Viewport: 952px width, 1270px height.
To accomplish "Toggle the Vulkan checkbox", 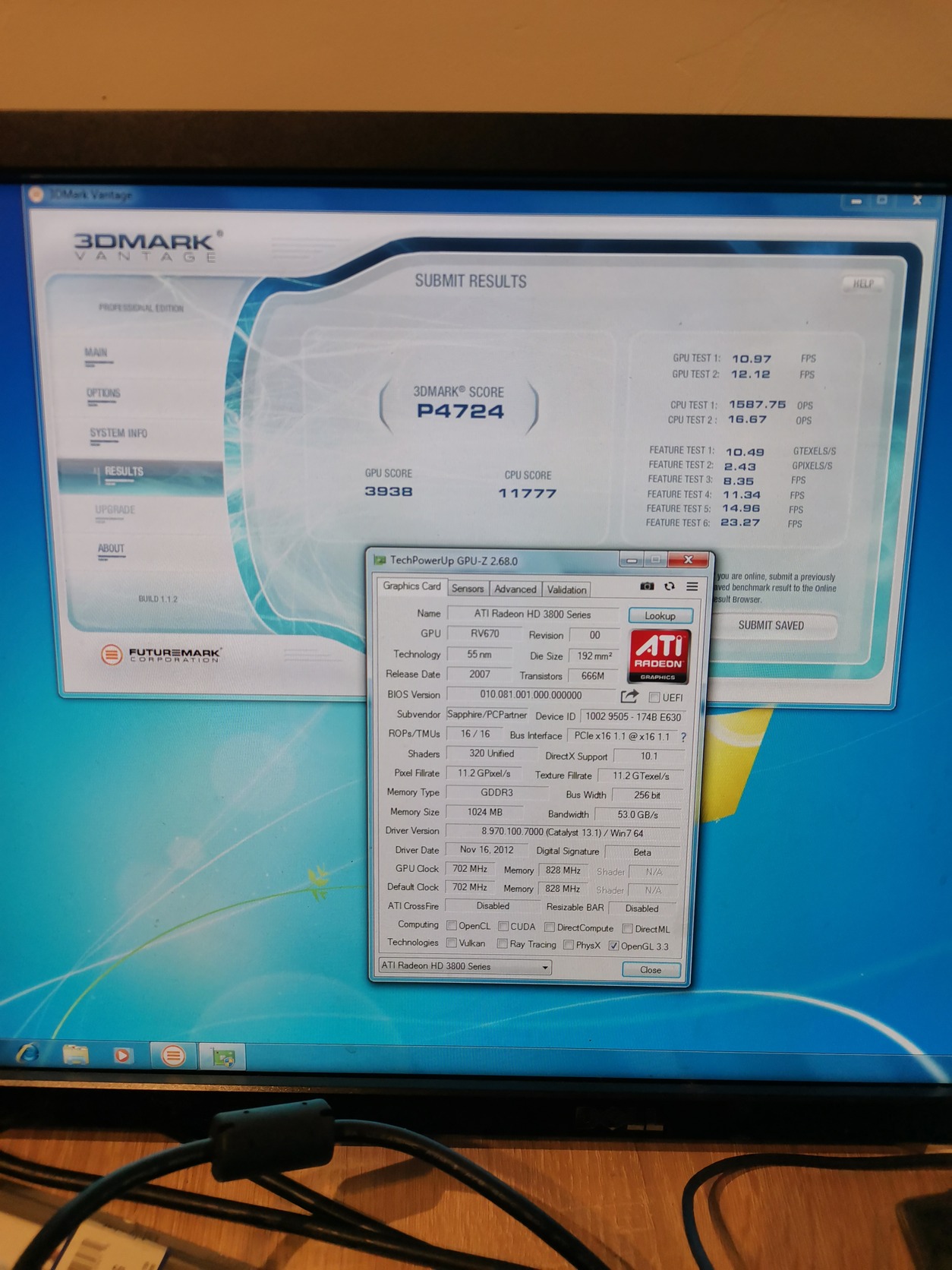I will click(452, 943).
